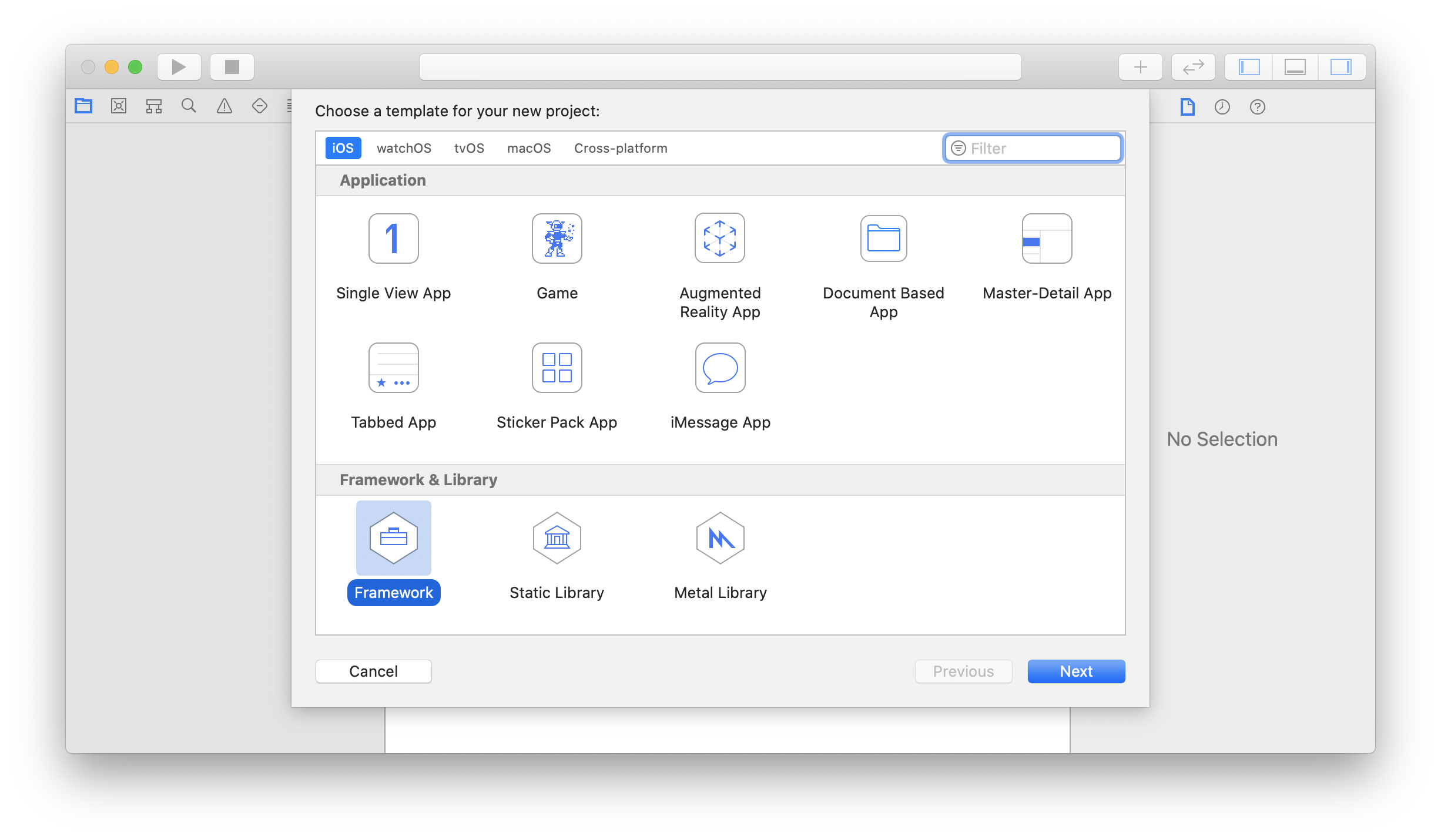The height and width of the screenshot is (840, 1441).
Task: Click the iOS tab to filter templates
Action: [x=343, y=148]
